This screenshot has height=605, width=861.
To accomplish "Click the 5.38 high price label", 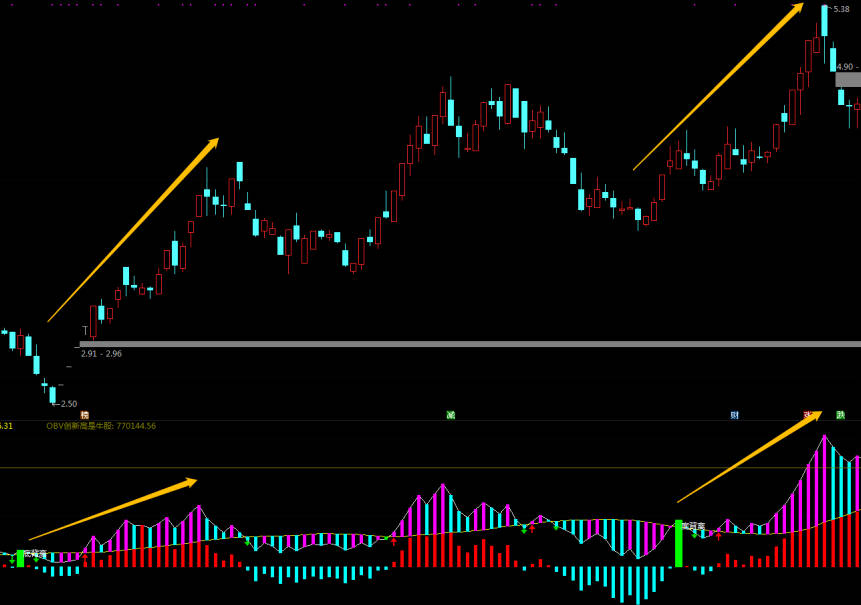I will [x=841, y=9].
